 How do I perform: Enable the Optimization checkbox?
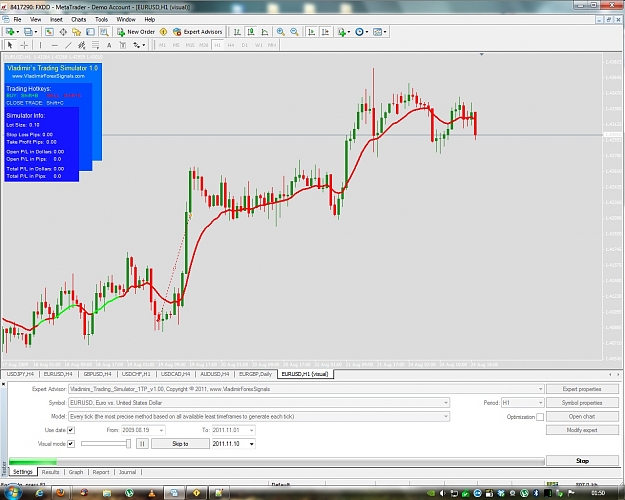tap(540, 417)
